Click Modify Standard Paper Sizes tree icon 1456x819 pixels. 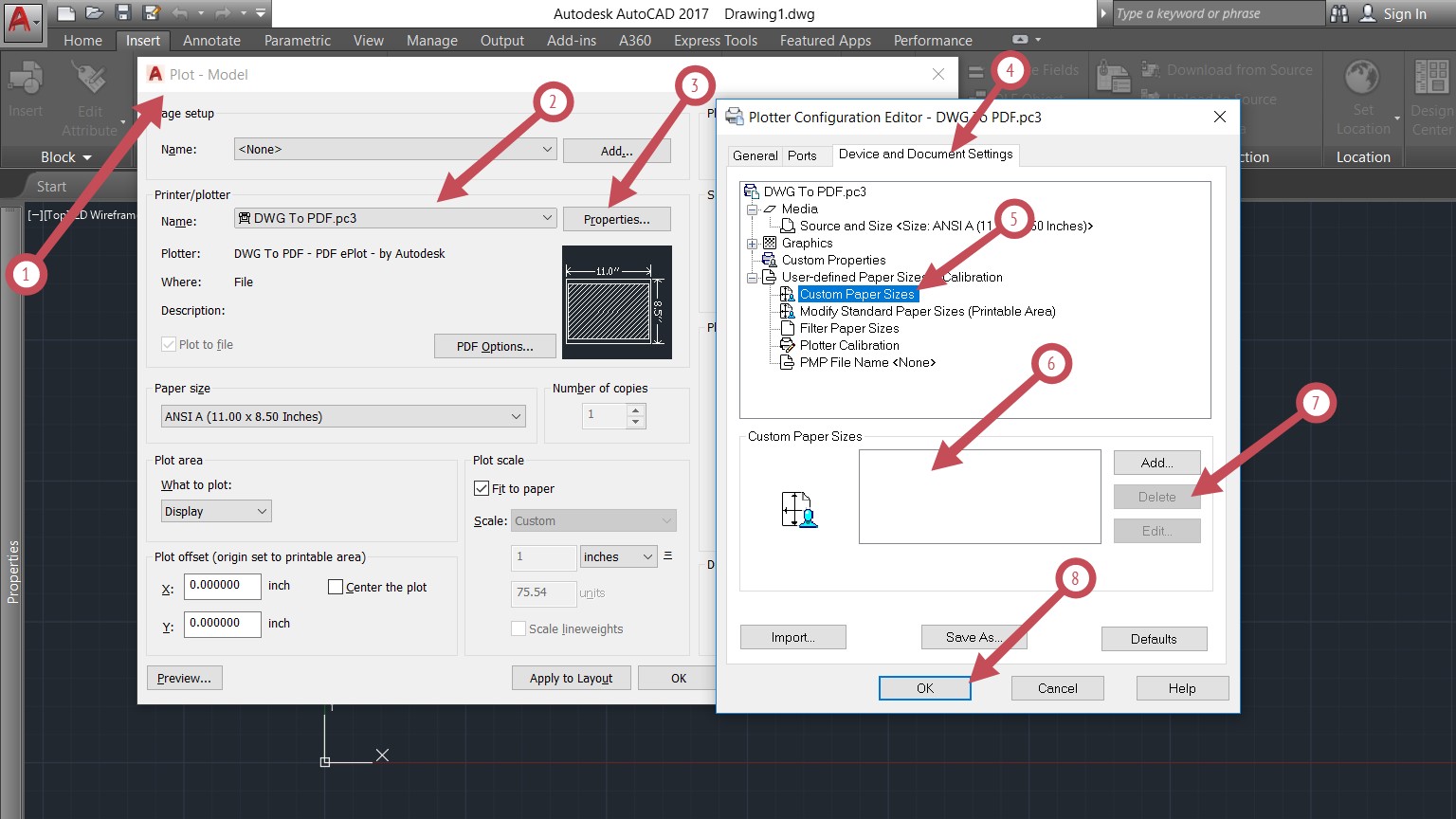(787, 311)
